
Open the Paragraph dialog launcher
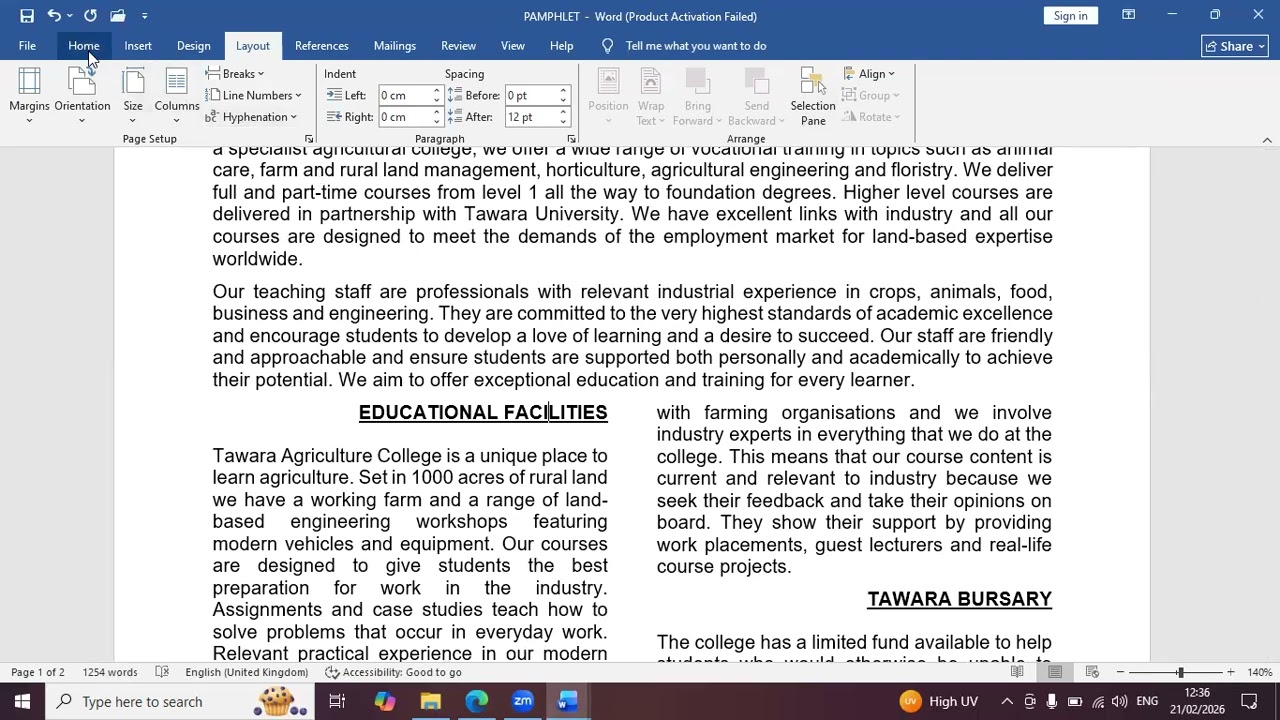(x=571, y=139)
